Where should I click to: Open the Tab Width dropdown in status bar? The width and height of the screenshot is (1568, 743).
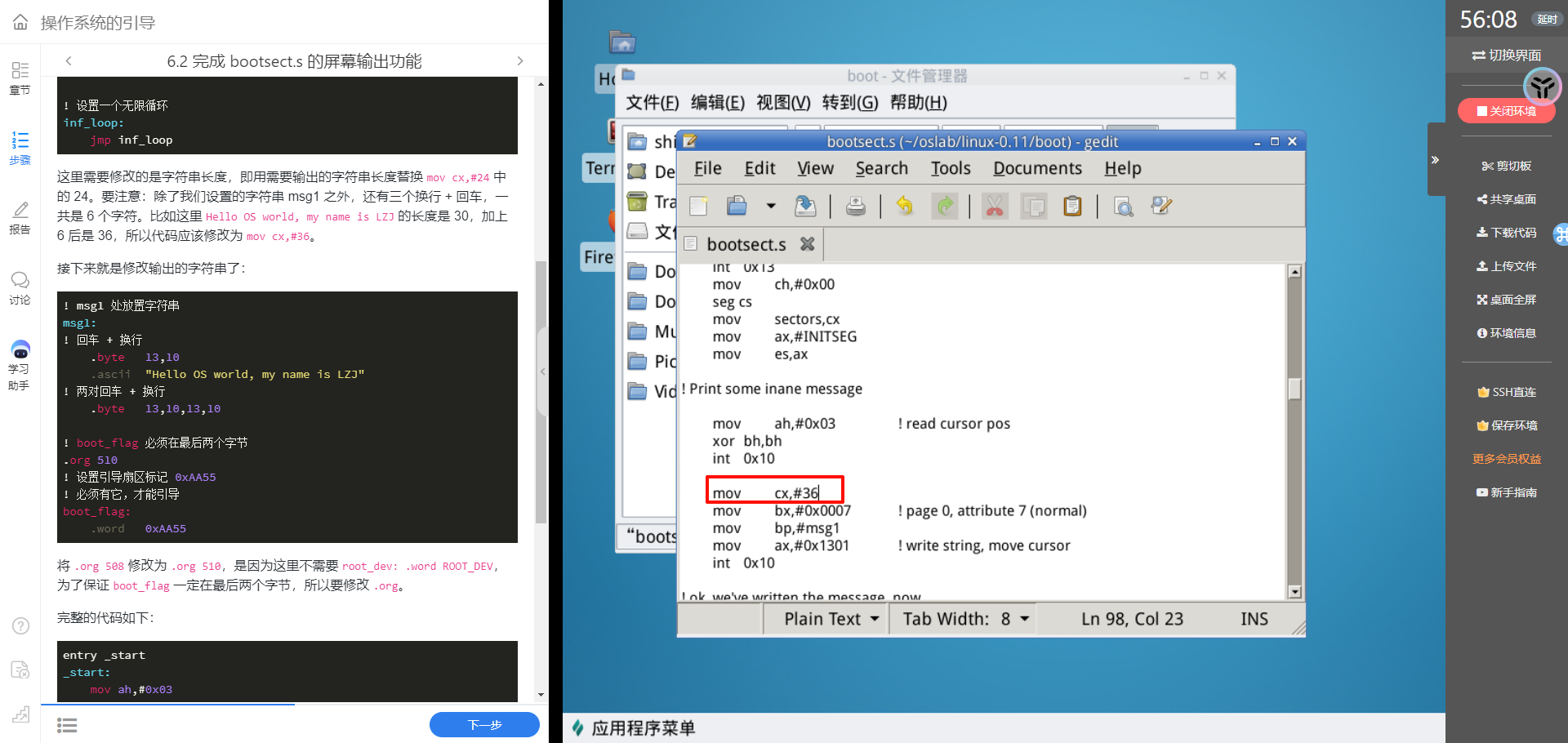[962, 618]
